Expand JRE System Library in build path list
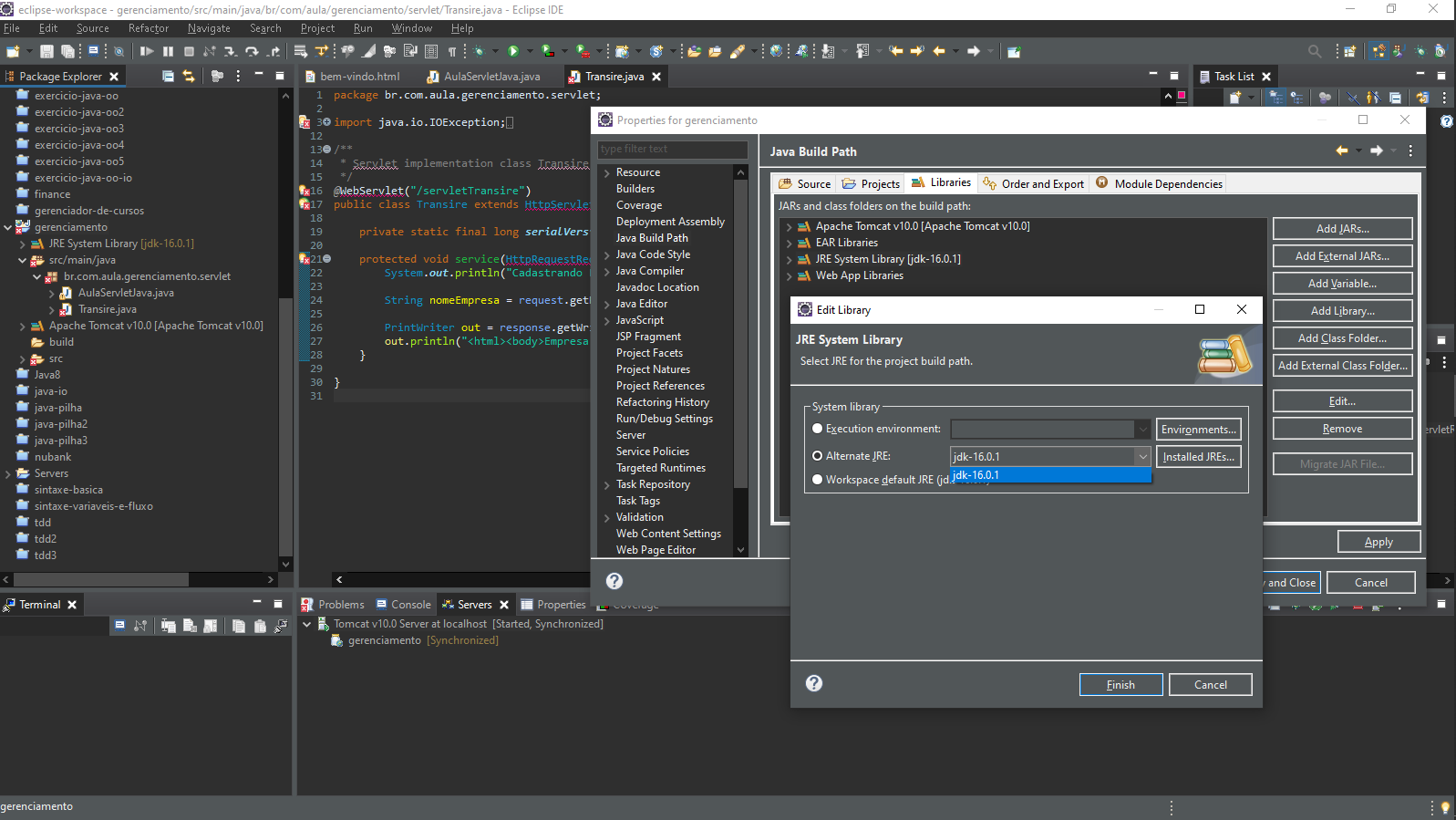 click(x=789, y=259)
